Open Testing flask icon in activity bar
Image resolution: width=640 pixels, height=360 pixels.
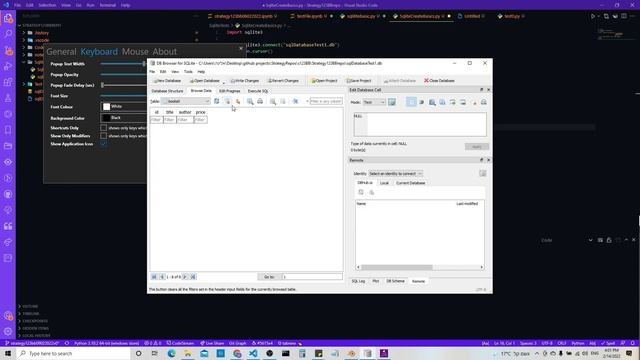[8, 98]
